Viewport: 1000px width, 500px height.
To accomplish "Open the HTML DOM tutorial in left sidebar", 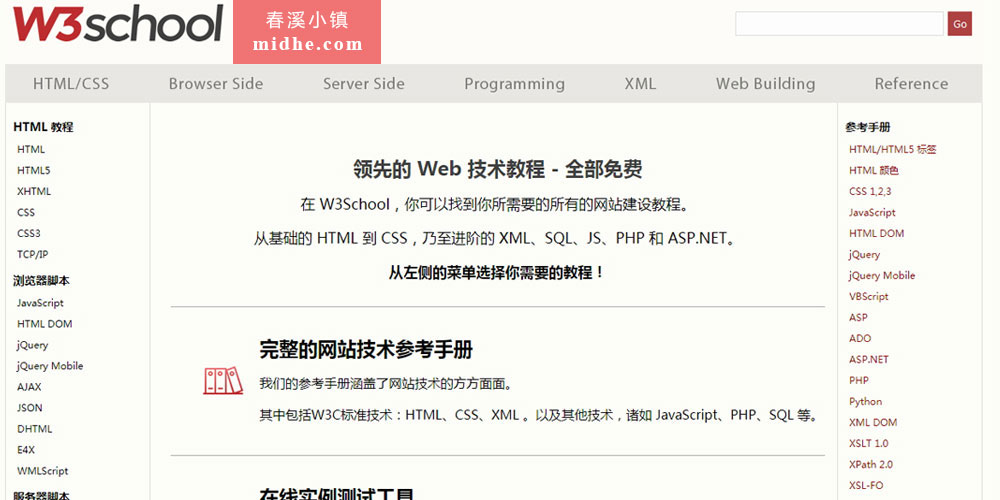I will [x=45, y=324].
